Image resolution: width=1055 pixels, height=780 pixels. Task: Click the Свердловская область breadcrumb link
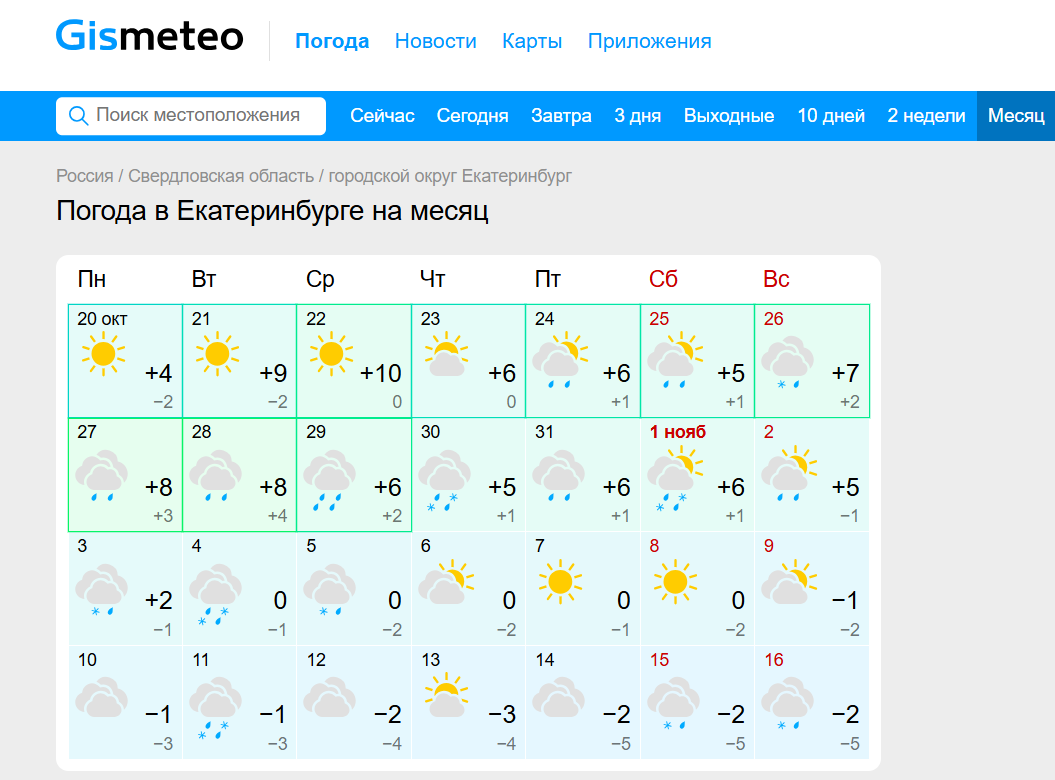[x=221, y=176]
